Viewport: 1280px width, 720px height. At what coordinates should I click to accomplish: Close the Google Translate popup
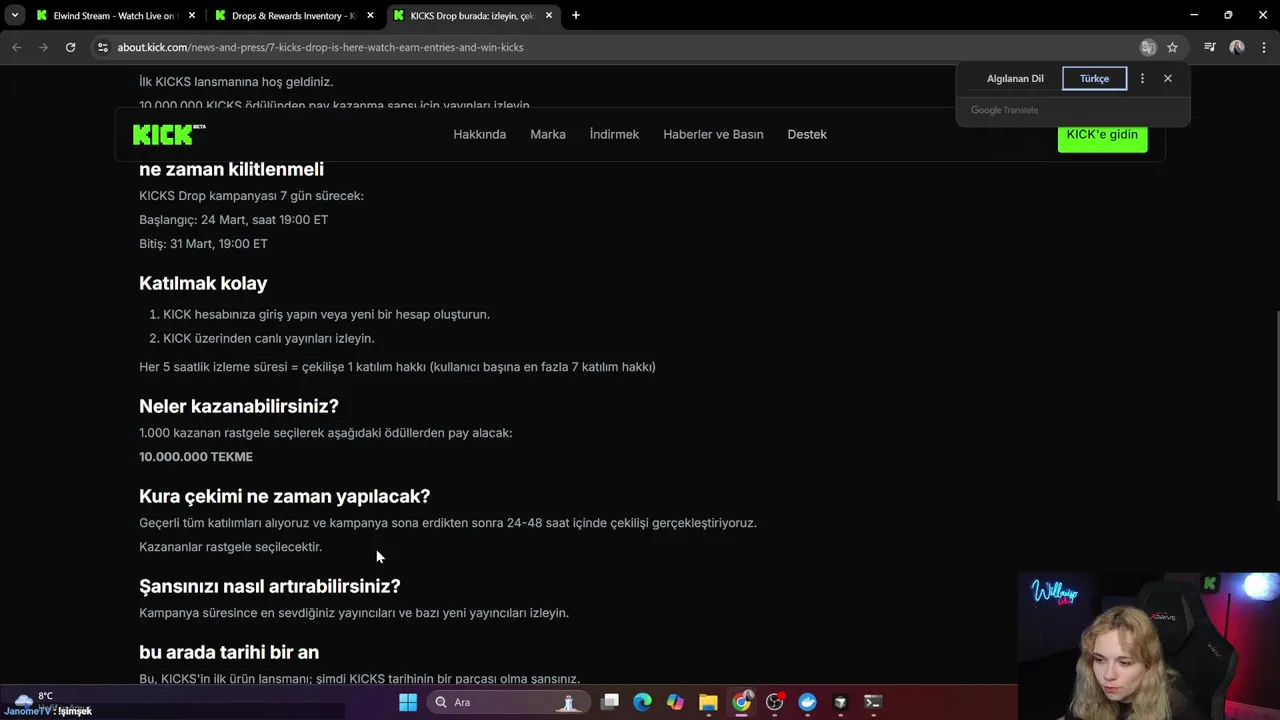1167,78
